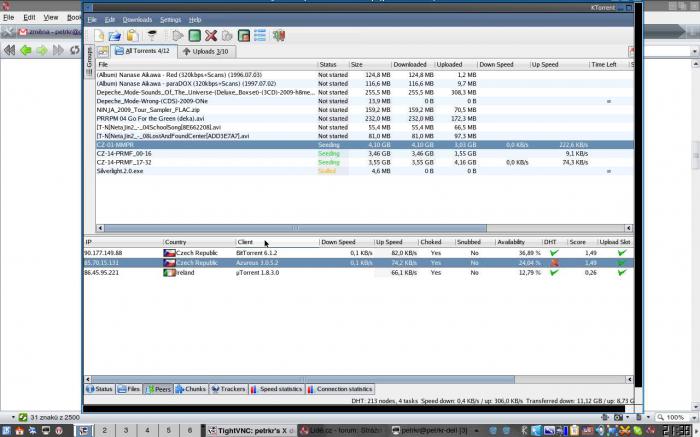The height and width of the screenshot is (437, 700).
Task: Sort torrents by the Status column header
Action: point(333,64)
